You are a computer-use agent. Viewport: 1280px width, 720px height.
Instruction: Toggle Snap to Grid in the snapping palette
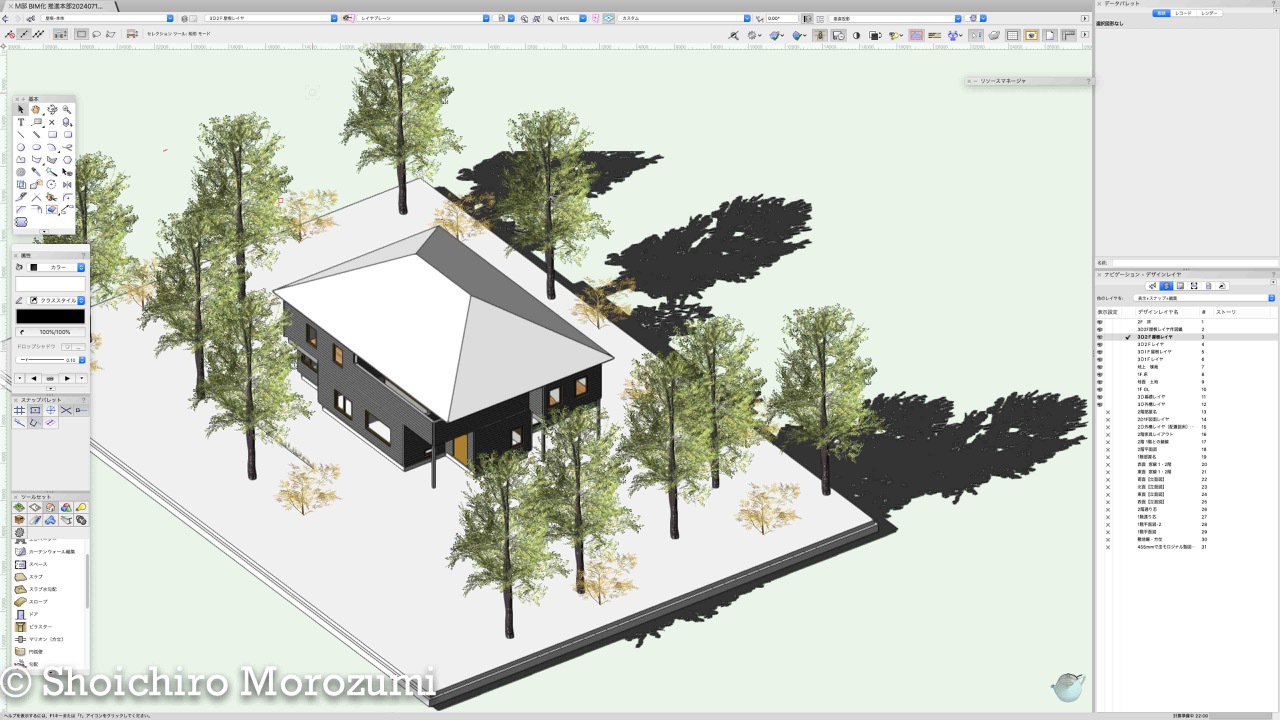point(20,410)
